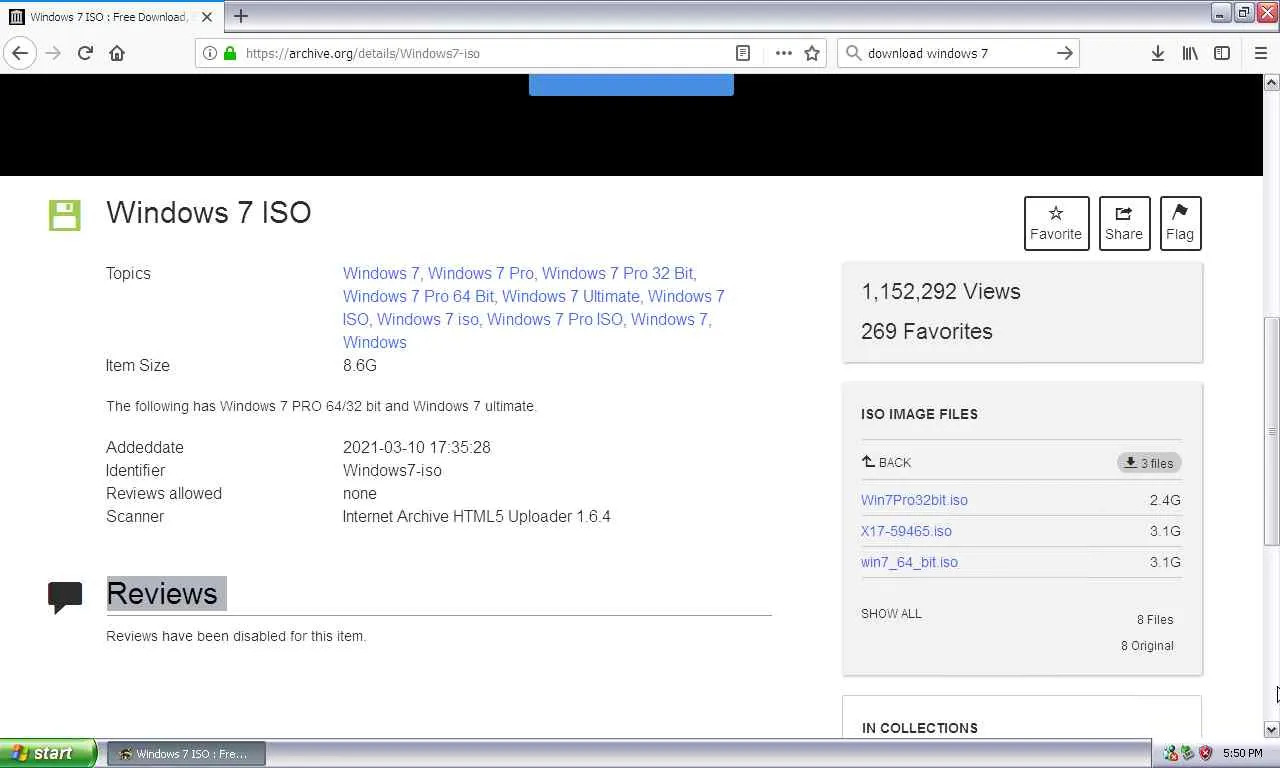This screenshot has height=768, width=1280.
Task: Go BACK in the ISO image files list
Action: tap(886, 462)
